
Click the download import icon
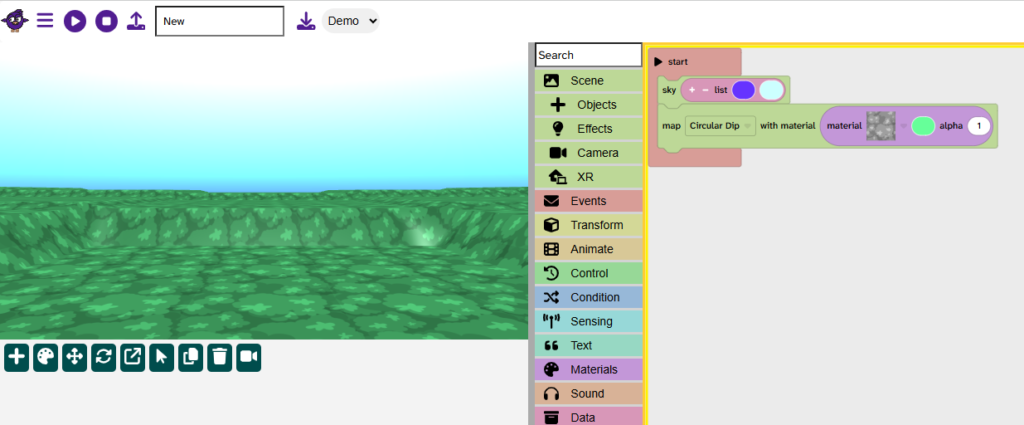pyautogui.click(x=306, y=21)
